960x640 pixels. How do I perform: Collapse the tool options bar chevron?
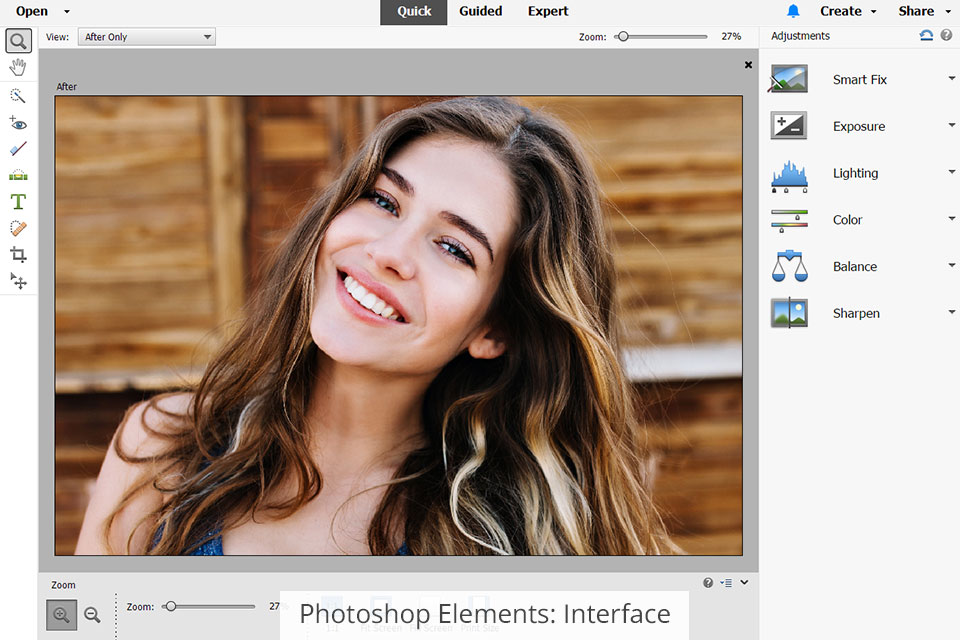744,582
